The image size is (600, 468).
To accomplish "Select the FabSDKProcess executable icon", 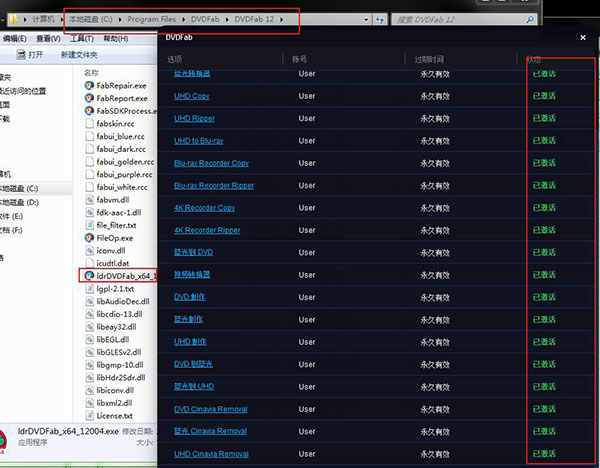I will 89,111.
